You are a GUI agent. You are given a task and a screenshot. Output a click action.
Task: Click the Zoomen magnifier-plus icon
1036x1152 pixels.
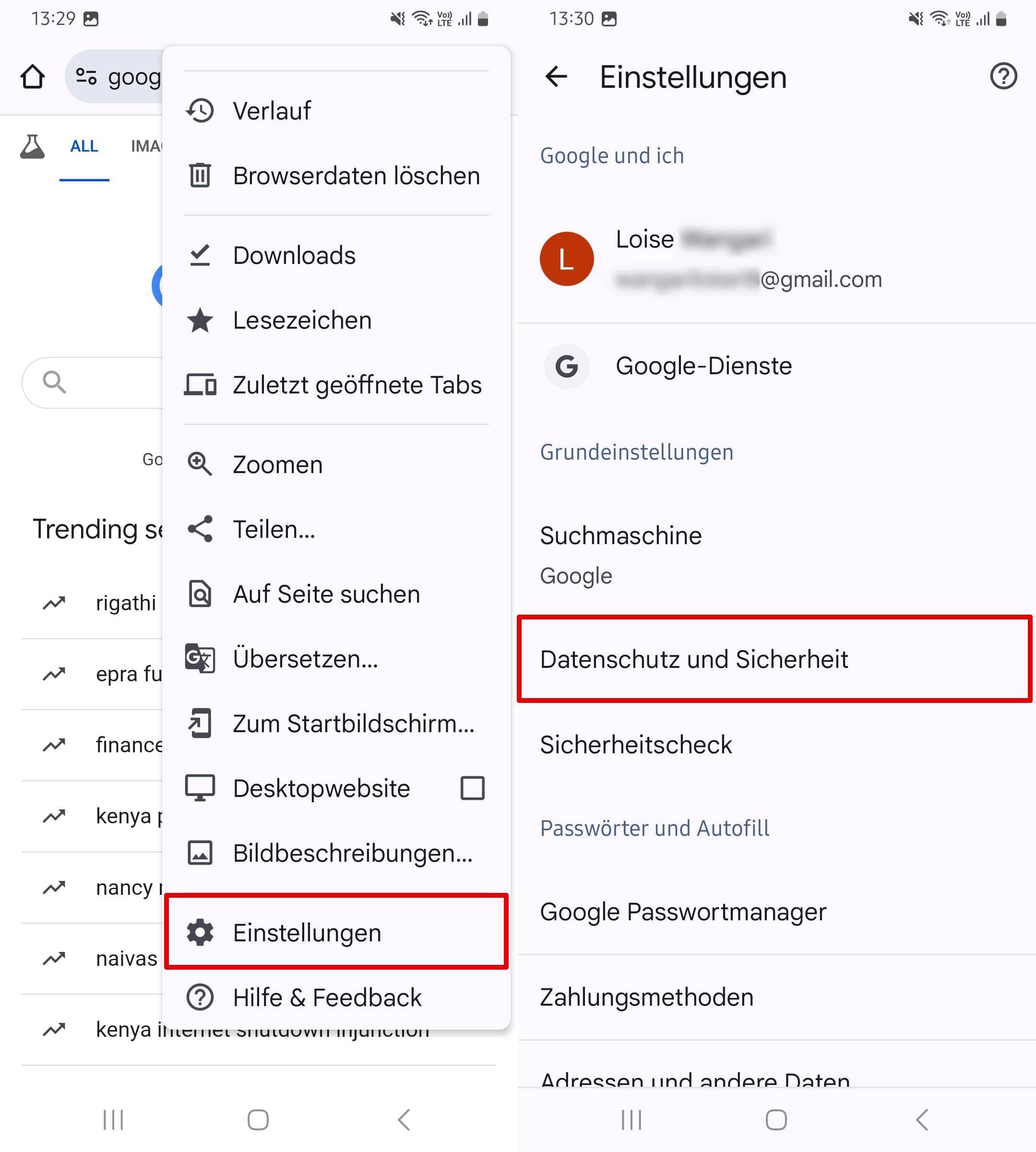(x=200, y=464)
